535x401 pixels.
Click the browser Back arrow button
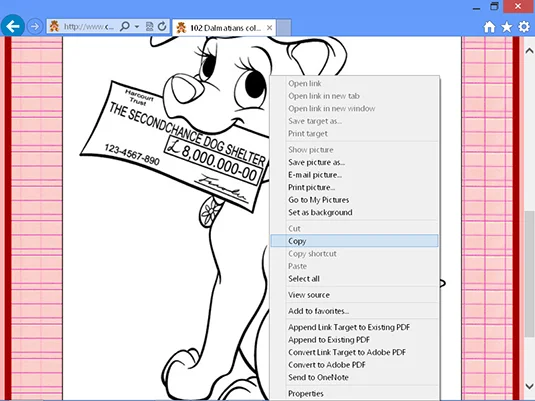point(13,26)
